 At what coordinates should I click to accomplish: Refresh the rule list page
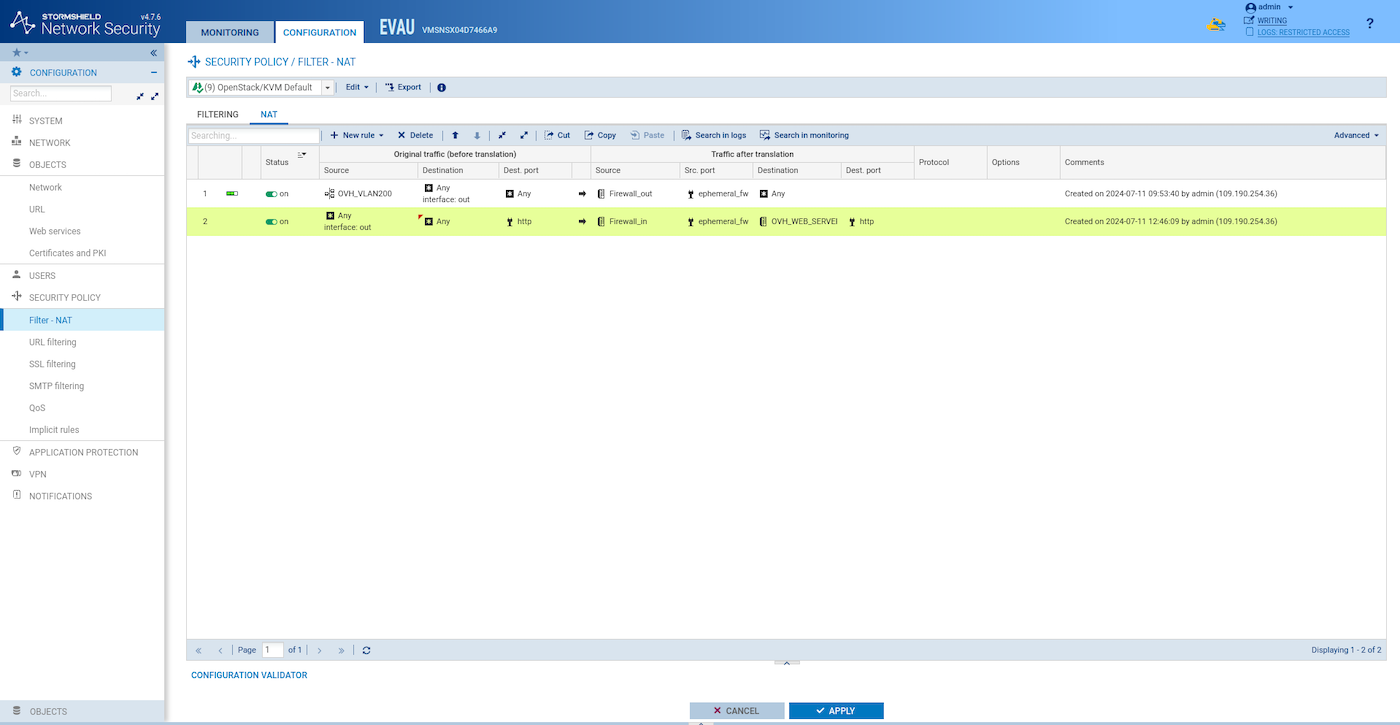pyautogui.click(x=367, y=650)
